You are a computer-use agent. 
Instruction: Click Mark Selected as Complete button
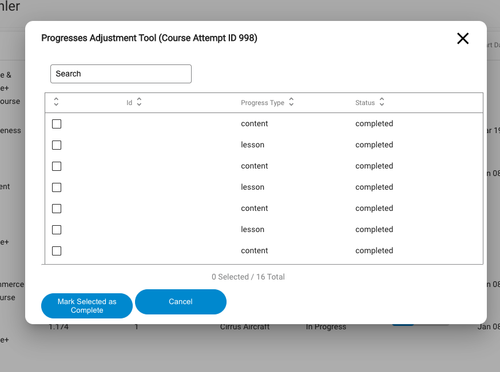pyautogui.click(x=87, y=306)
